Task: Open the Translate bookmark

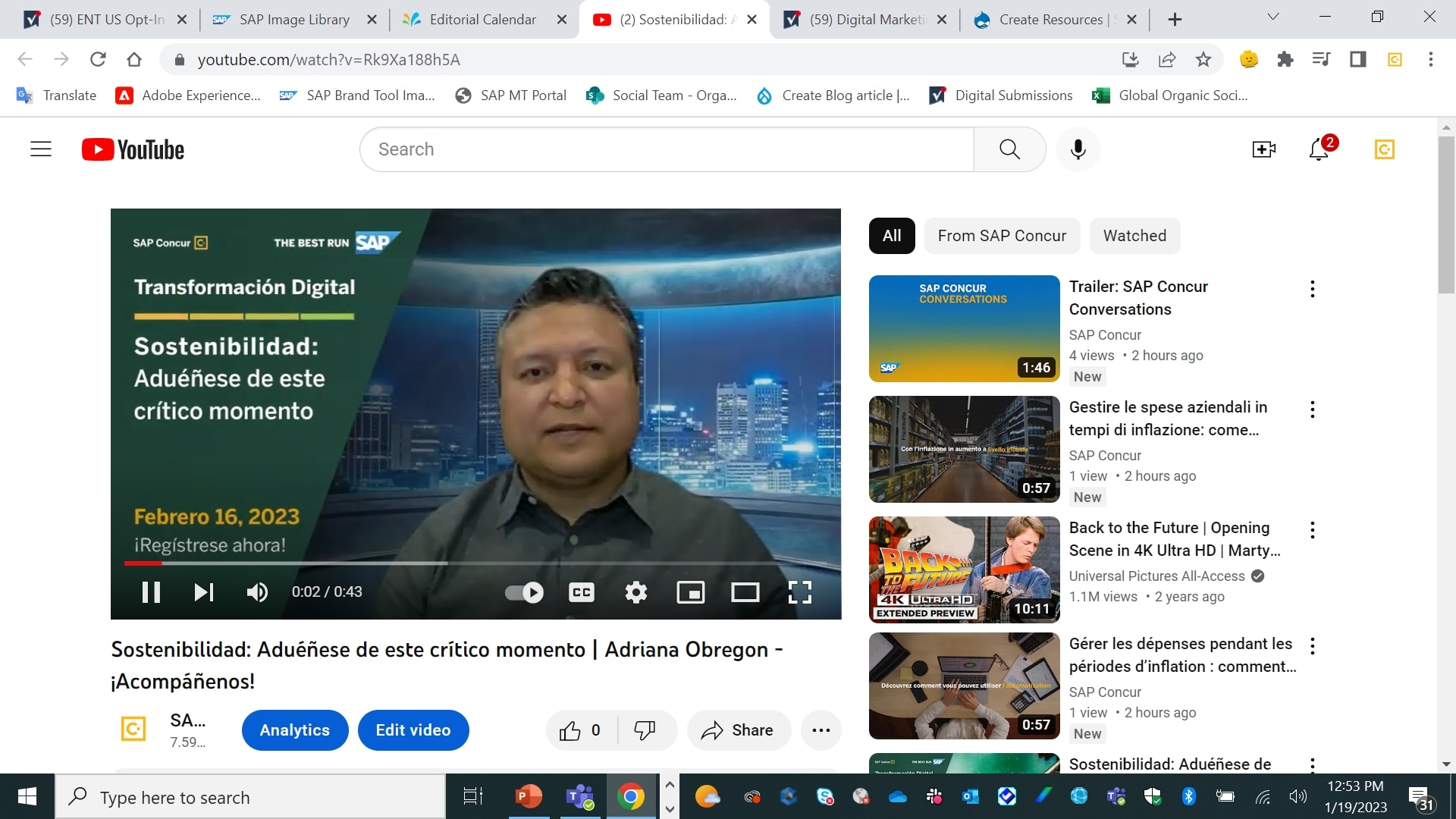Action: (x=57, y=96)
